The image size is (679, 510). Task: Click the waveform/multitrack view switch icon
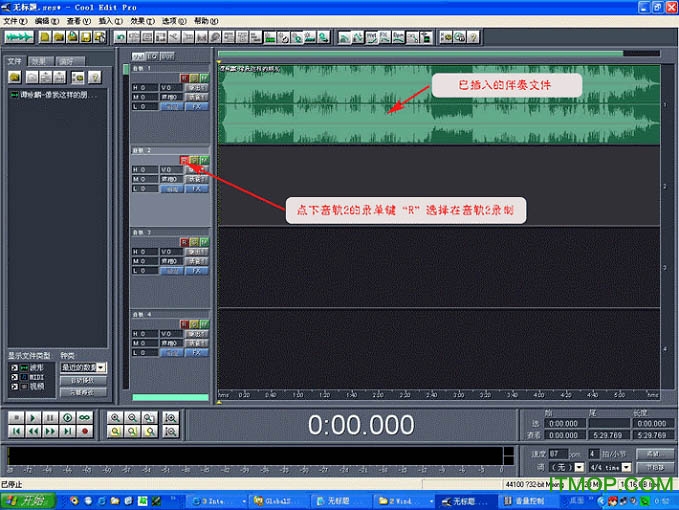[19, 37]
